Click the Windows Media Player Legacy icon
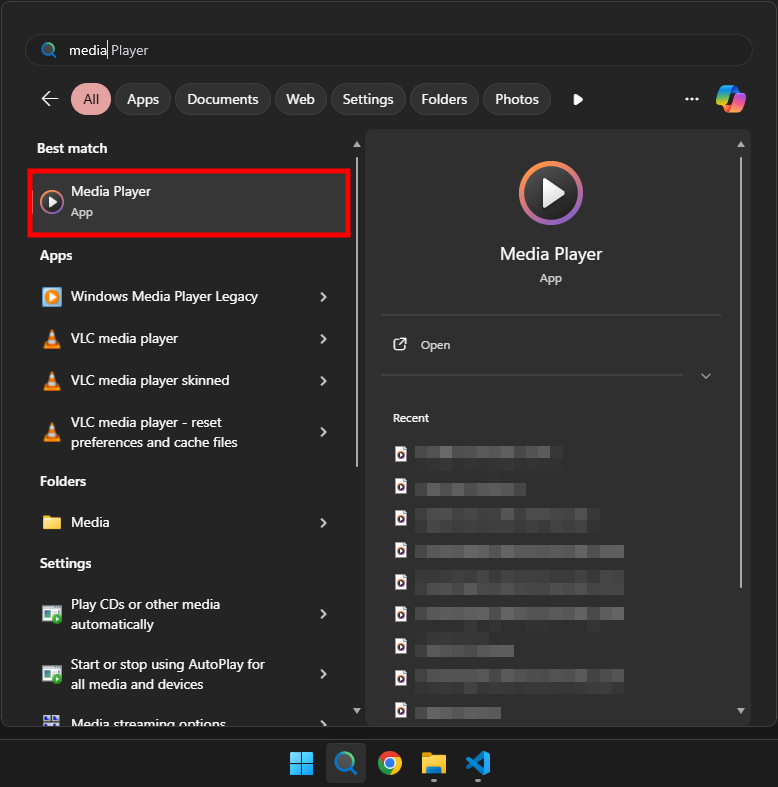This screenshot has width=778, height=787. (52, 297)
